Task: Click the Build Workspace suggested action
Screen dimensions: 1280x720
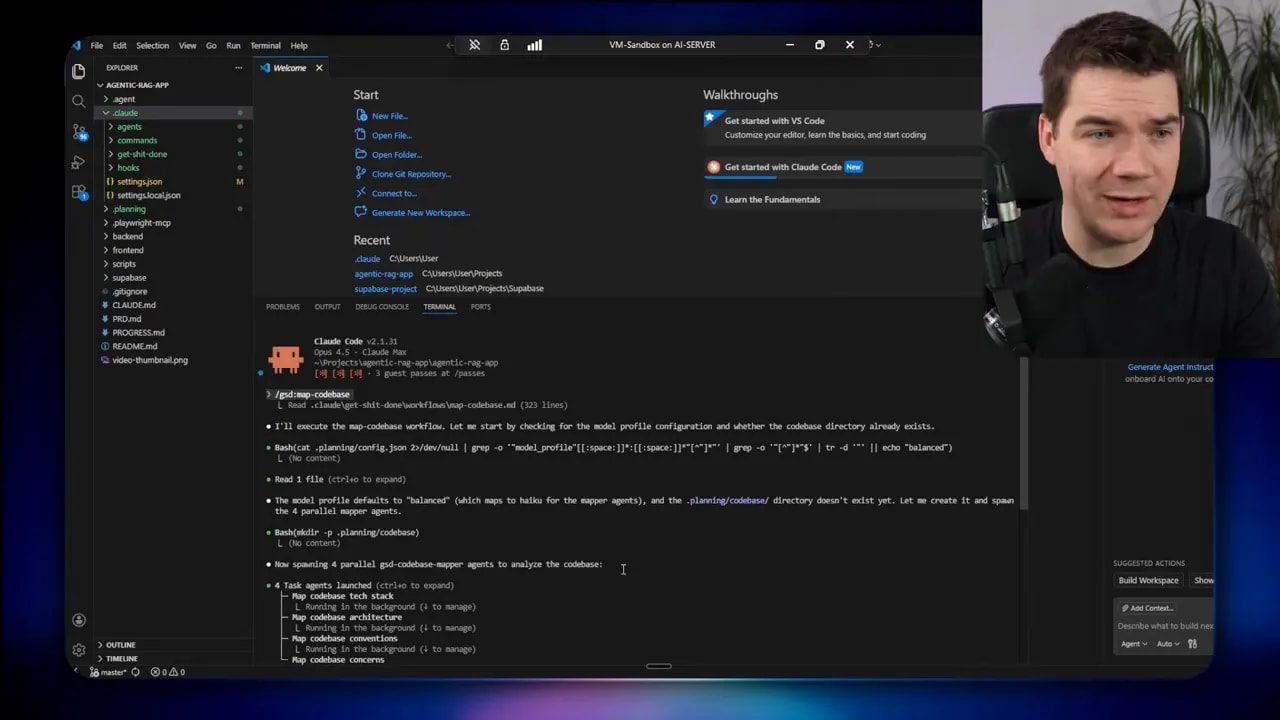Action: [x=1148, y=580]
